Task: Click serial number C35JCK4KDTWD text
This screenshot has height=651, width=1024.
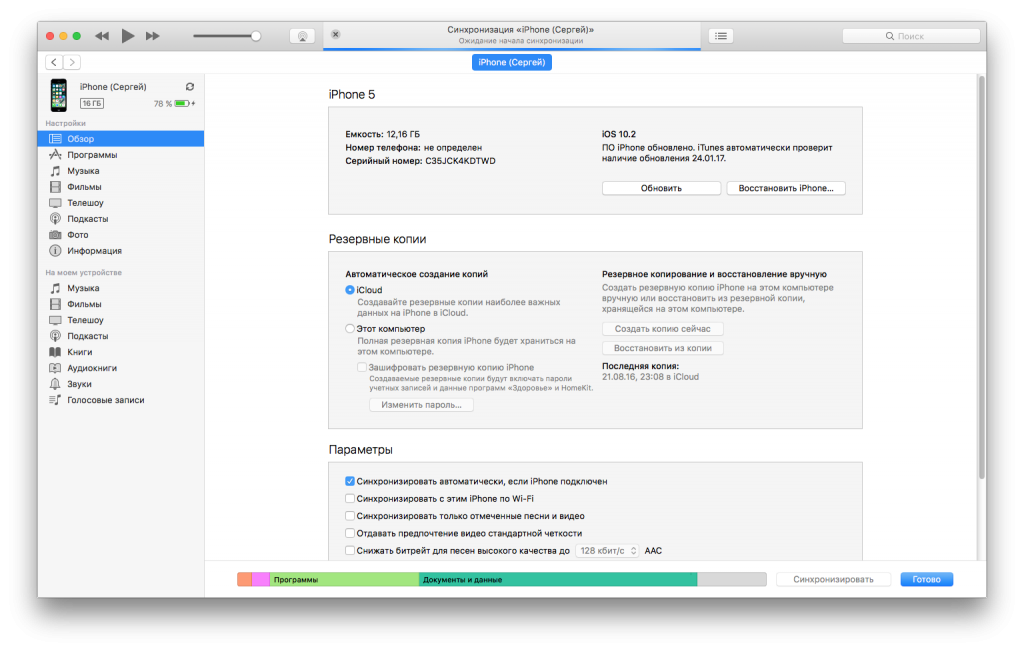Action: [460, 161]
